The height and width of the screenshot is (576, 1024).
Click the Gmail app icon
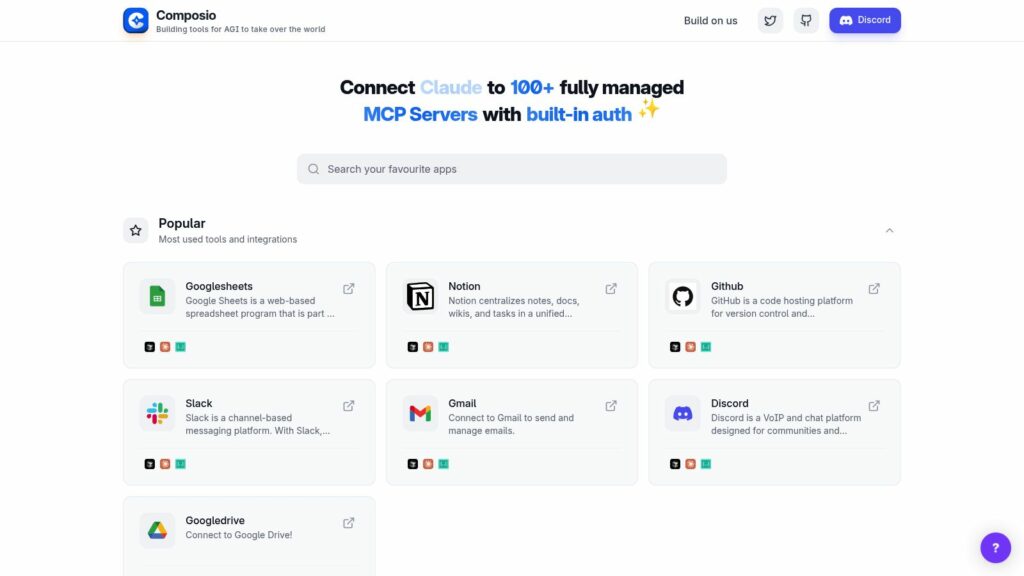click(420, 413)
